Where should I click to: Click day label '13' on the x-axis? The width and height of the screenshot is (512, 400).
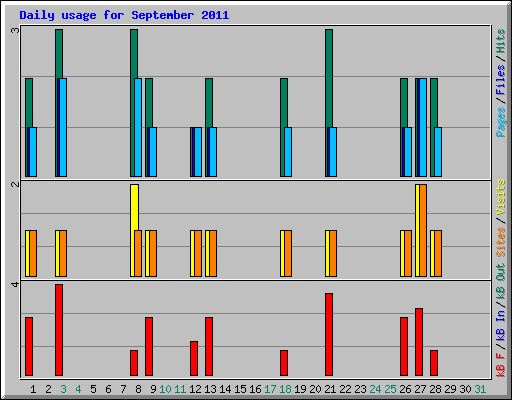[210, 389]
